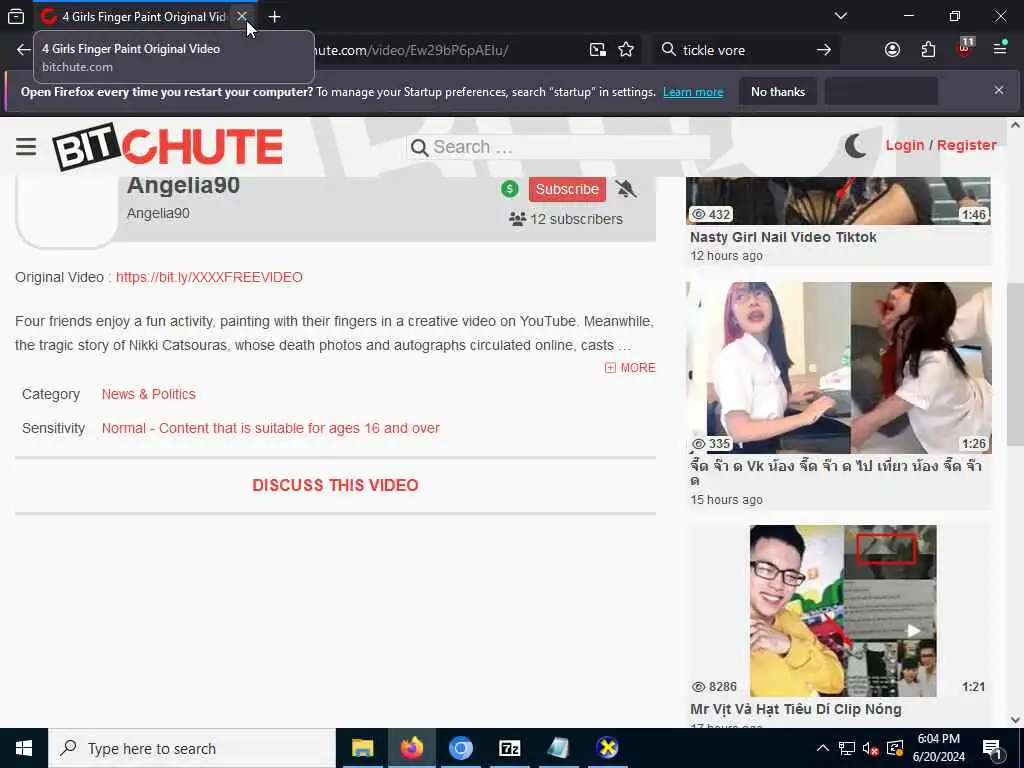Open the yellow X taskbar app
Screen dimensions: 1024x768
pyautogui.click(x=607, y=748)
